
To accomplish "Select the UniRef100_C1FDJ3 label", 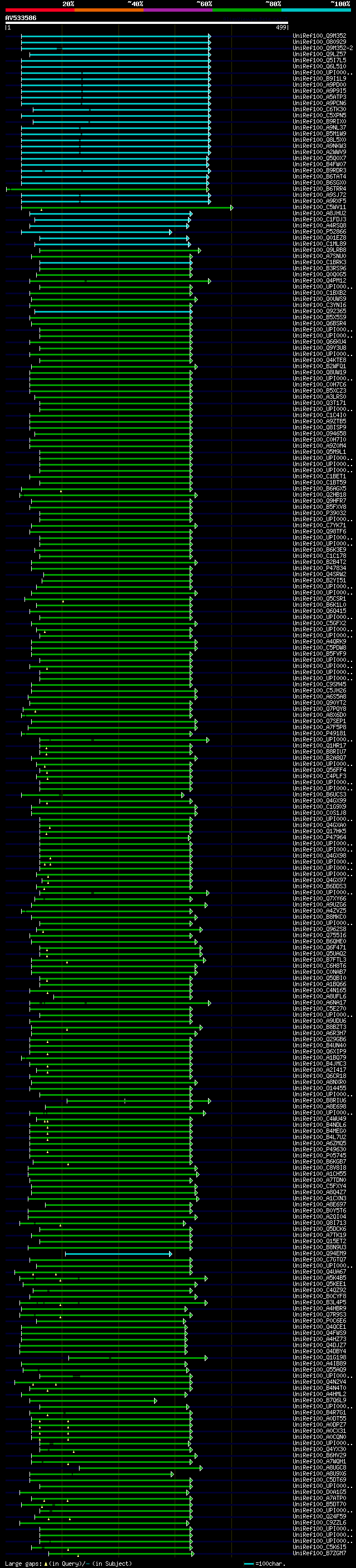I will click(319, 219).
